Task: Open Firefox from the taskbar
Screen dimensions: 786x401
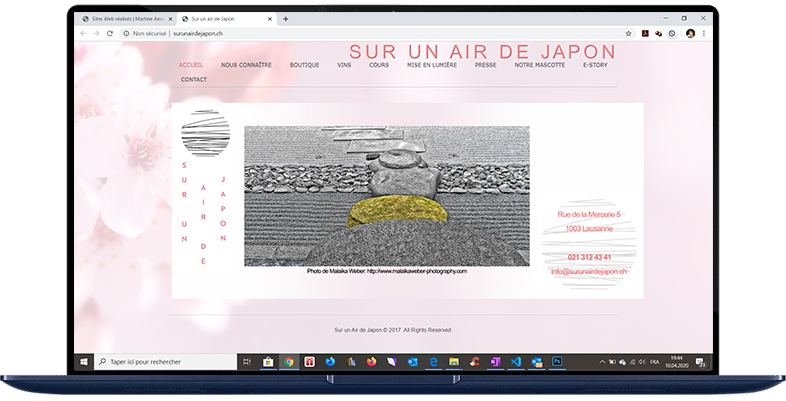Action: coord(371,361)
